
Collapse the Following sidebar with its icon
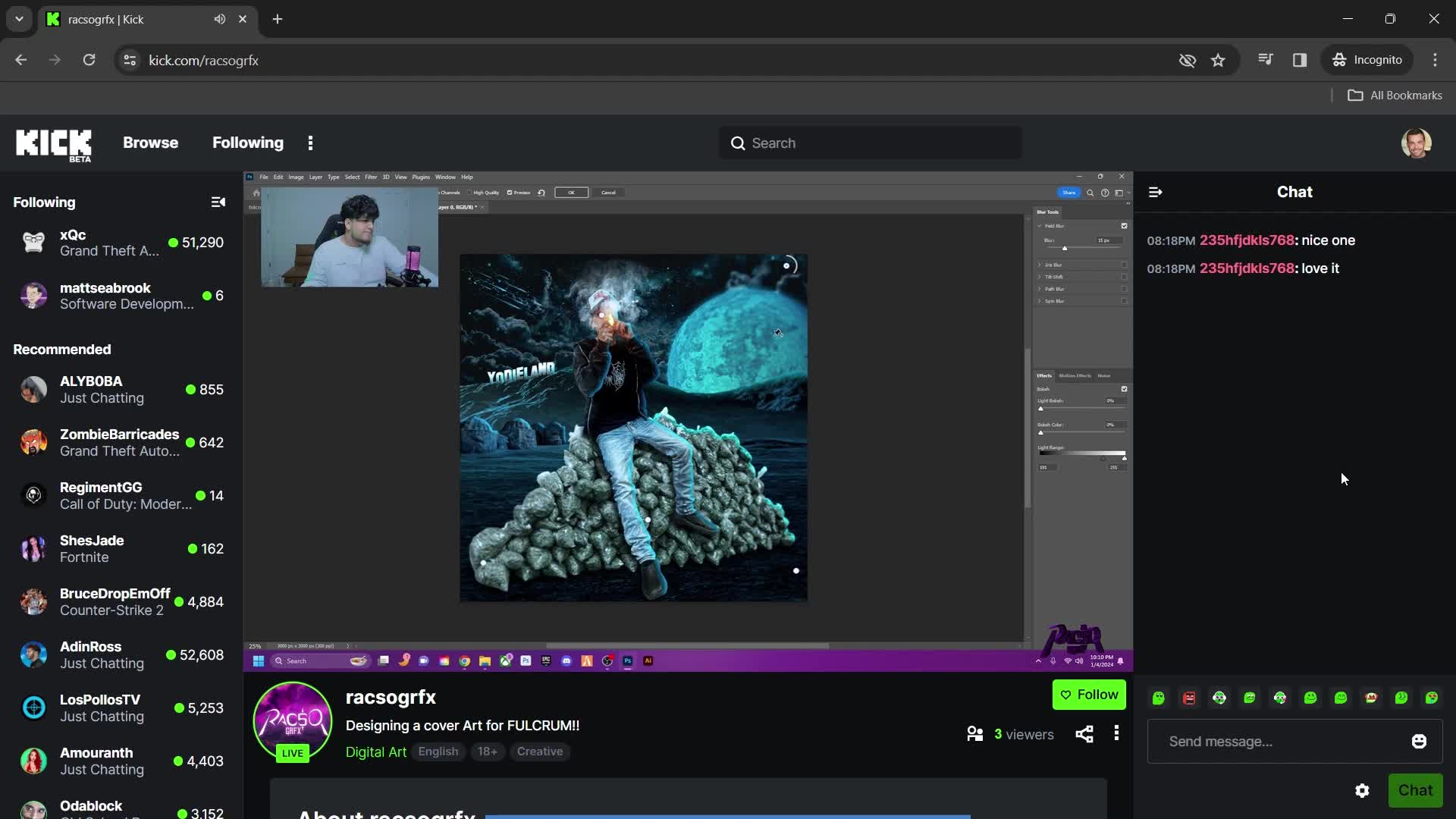[218, 202]
